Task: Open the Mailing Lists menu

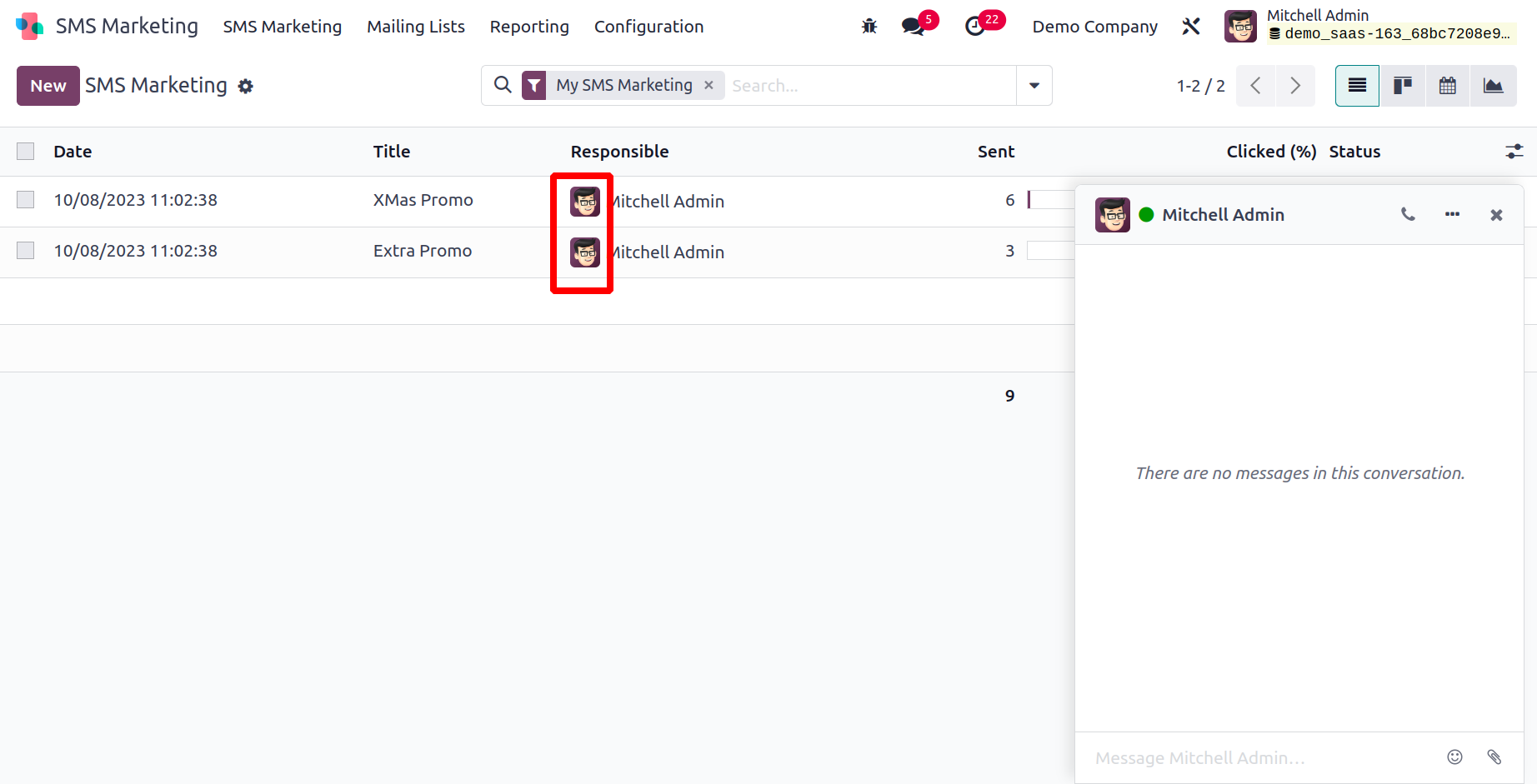Action: click(x=416, y=27)
